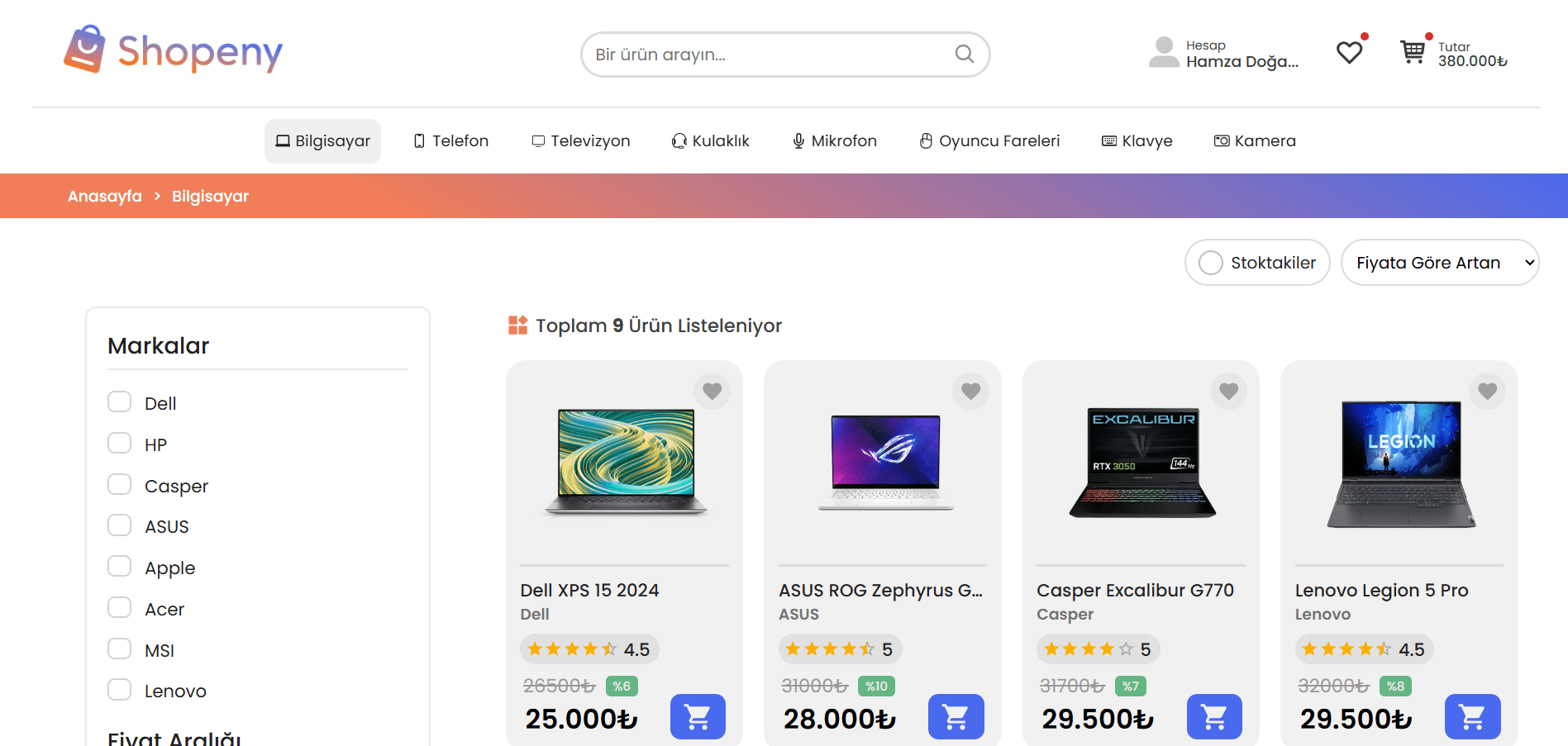The width and height of the screenshot is (1568, 746).
Task: Click the grid icon beside product count
Action: point(517,325)
